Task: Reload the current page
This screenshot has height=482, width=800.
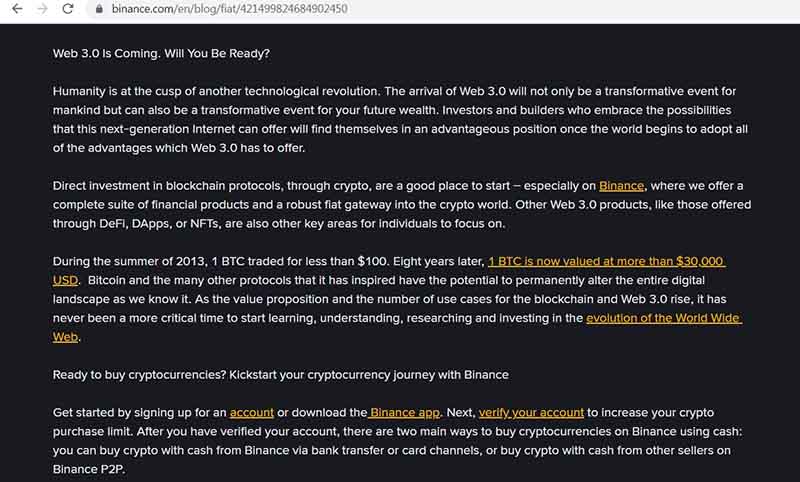Action: click(68, 9)
